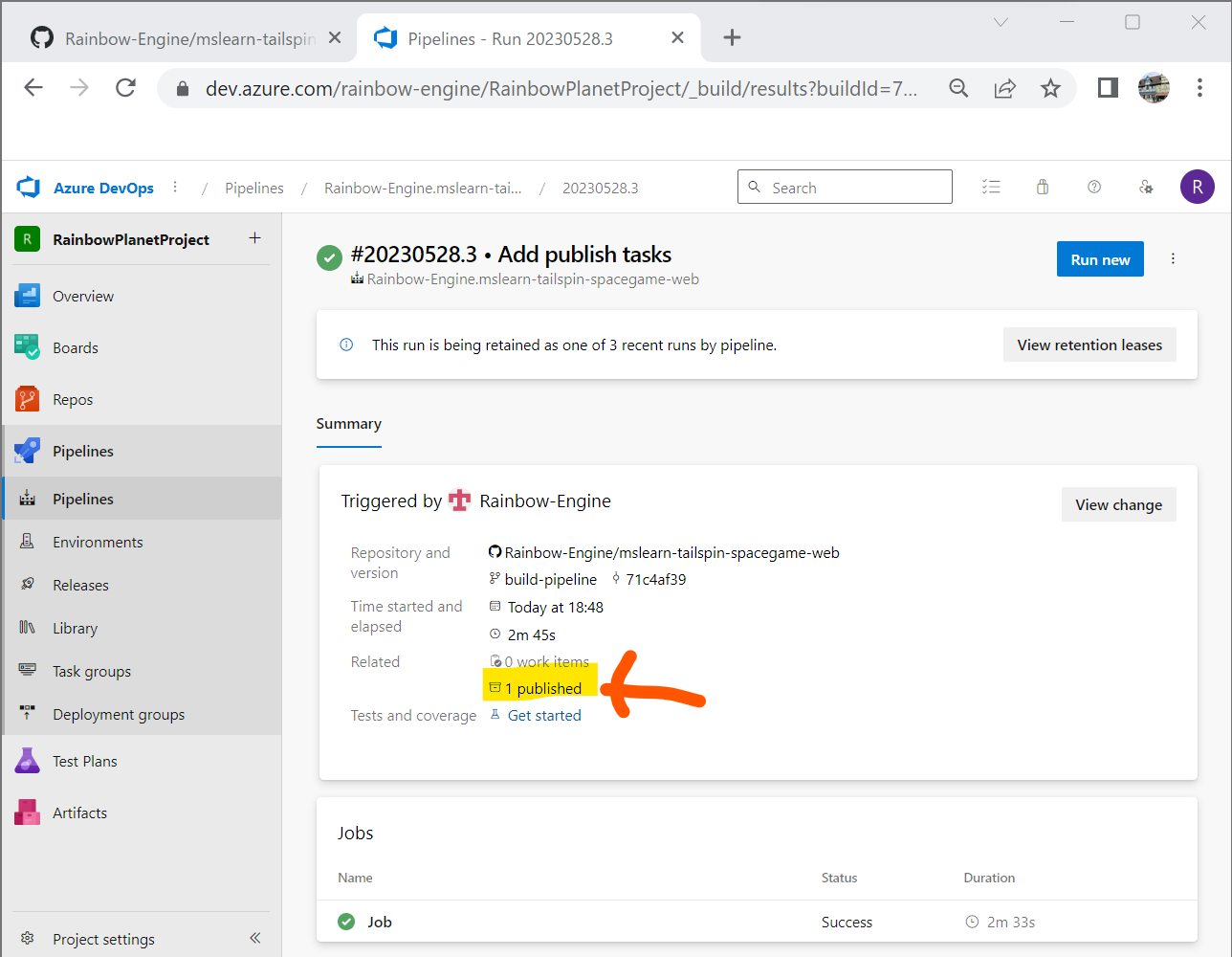The width and height of the screenshot is (1232, 957).
Task: Open the Project settings gear icon
Action: coord(27,939)
